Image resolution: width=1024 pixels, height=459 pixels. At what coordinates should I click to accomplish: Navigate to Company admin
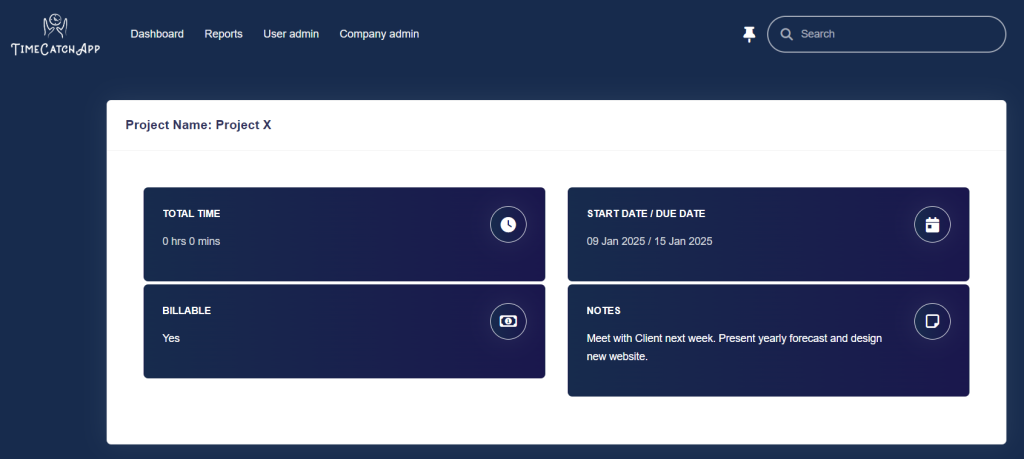tap(379, 34)
